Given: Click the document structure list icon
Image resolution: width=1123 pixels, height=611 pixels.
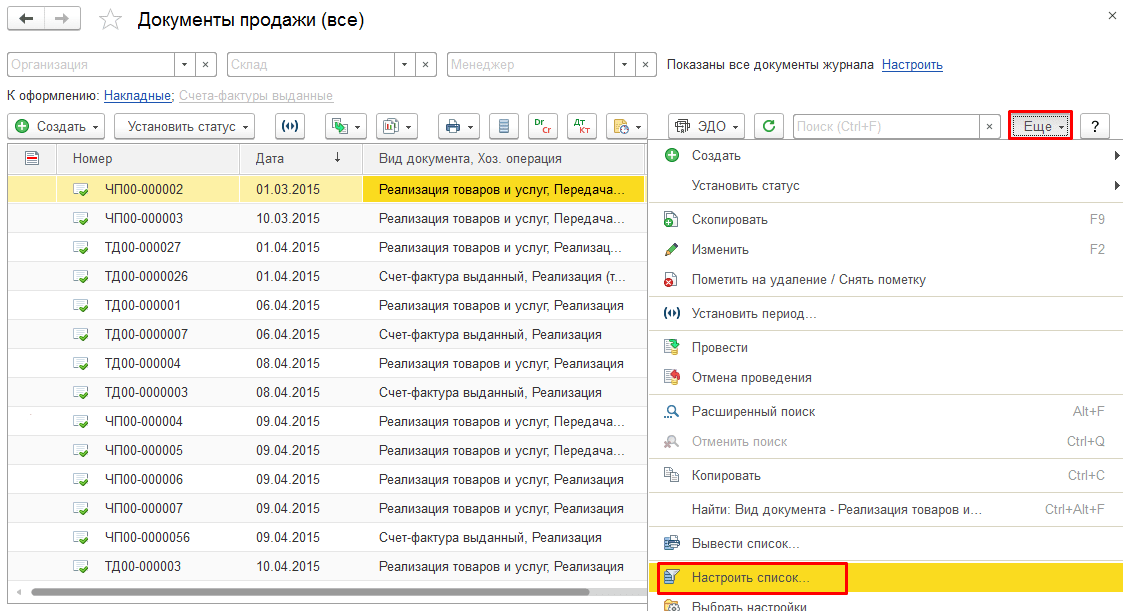Looking at the screenshot, I should (x=504, y=126).
